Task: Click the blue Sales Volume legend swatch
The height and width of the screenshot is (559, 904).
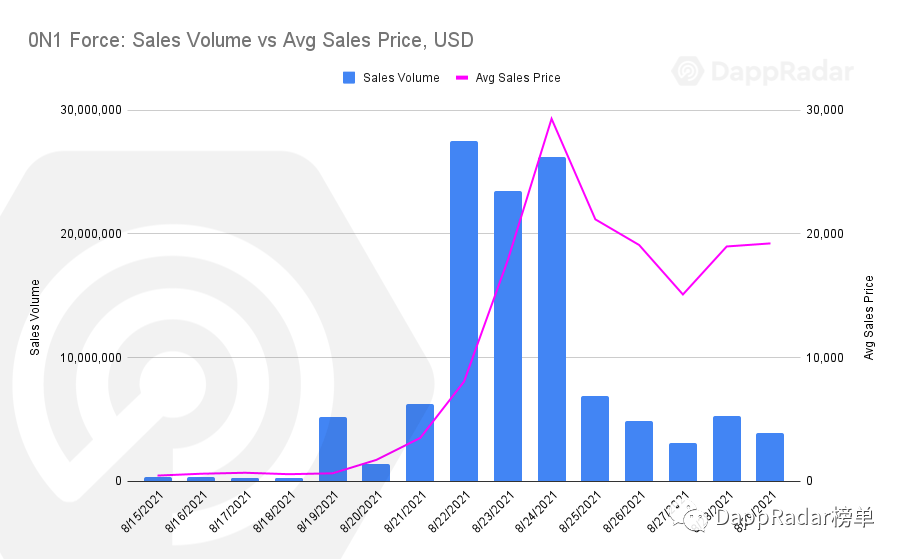Action: [x=349, y=77]
